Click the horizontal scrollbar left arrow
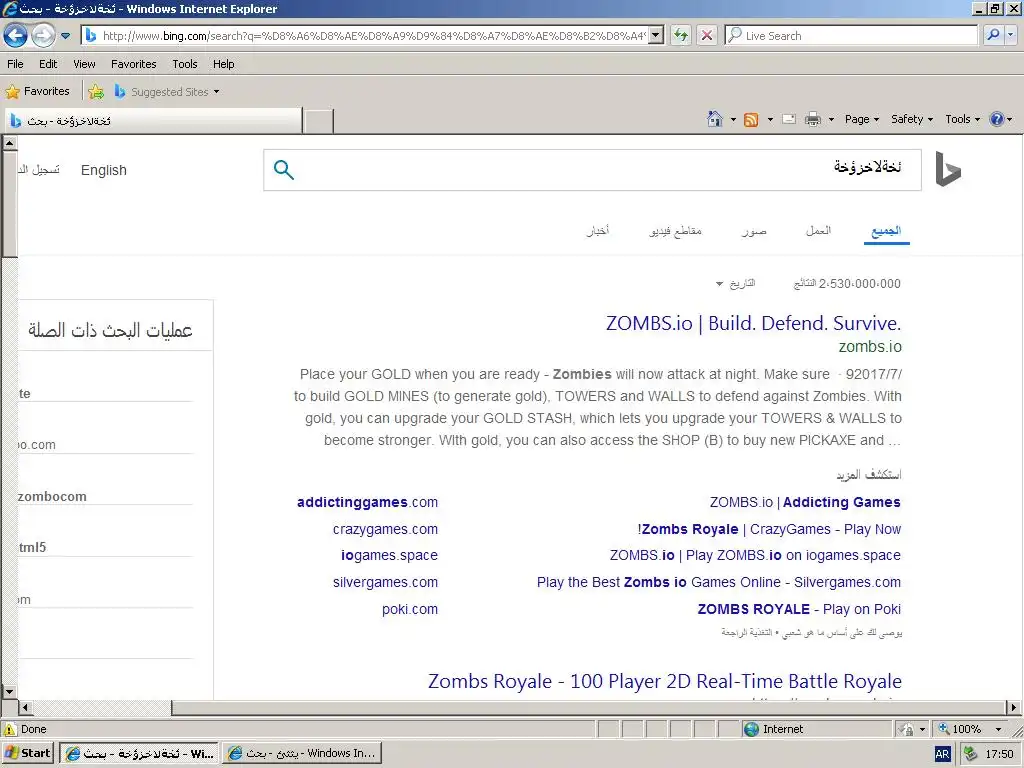Viewport: 1024px width, 768px height. click(25, 707)
